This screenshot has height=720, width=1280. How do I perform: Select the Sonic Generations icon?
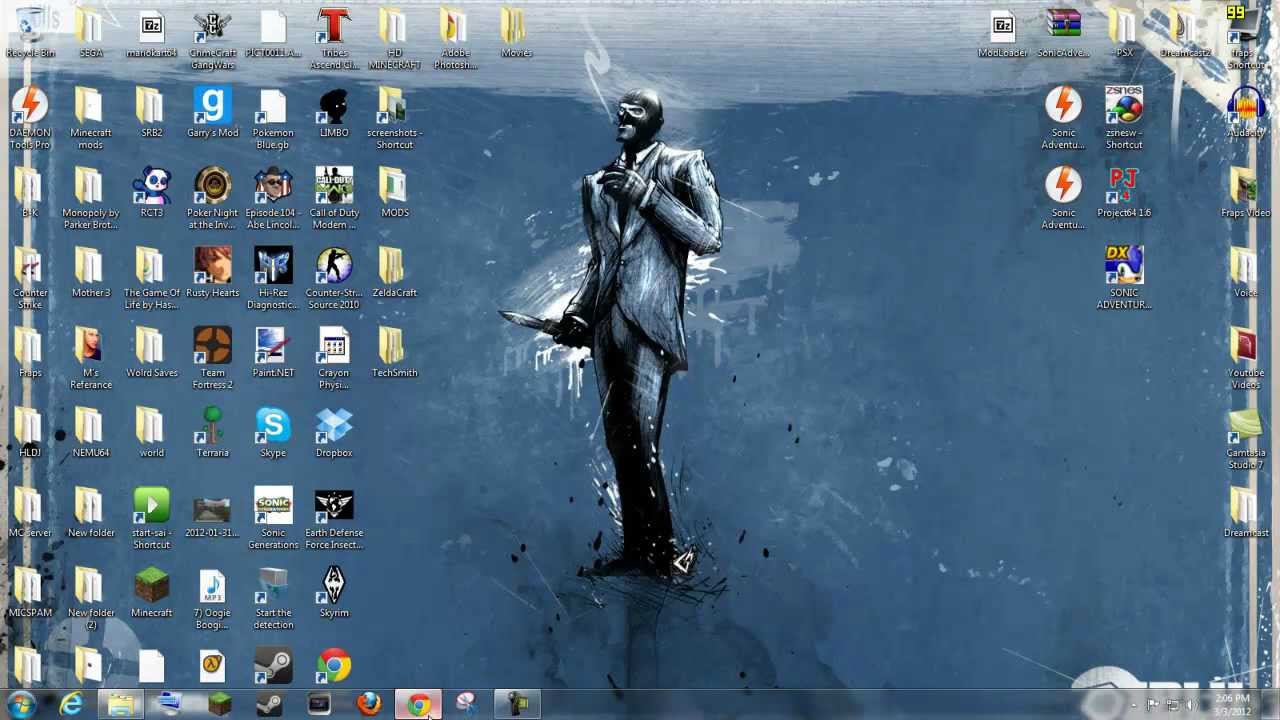[x=273, y=519]
